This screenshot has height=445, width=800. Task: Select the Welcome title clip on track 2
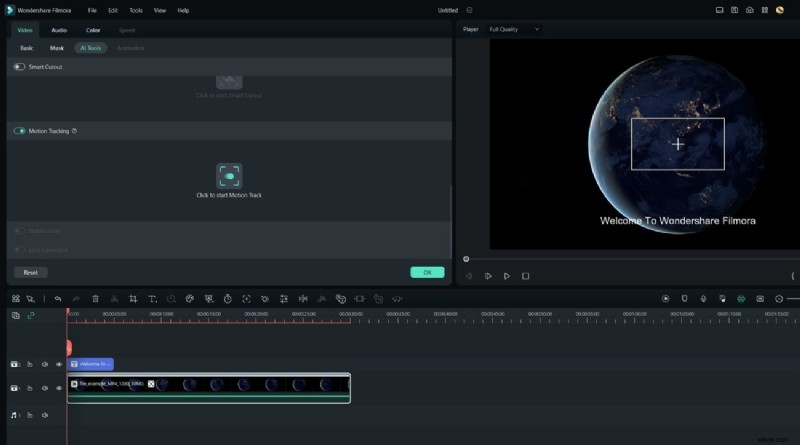click(91, 364)
